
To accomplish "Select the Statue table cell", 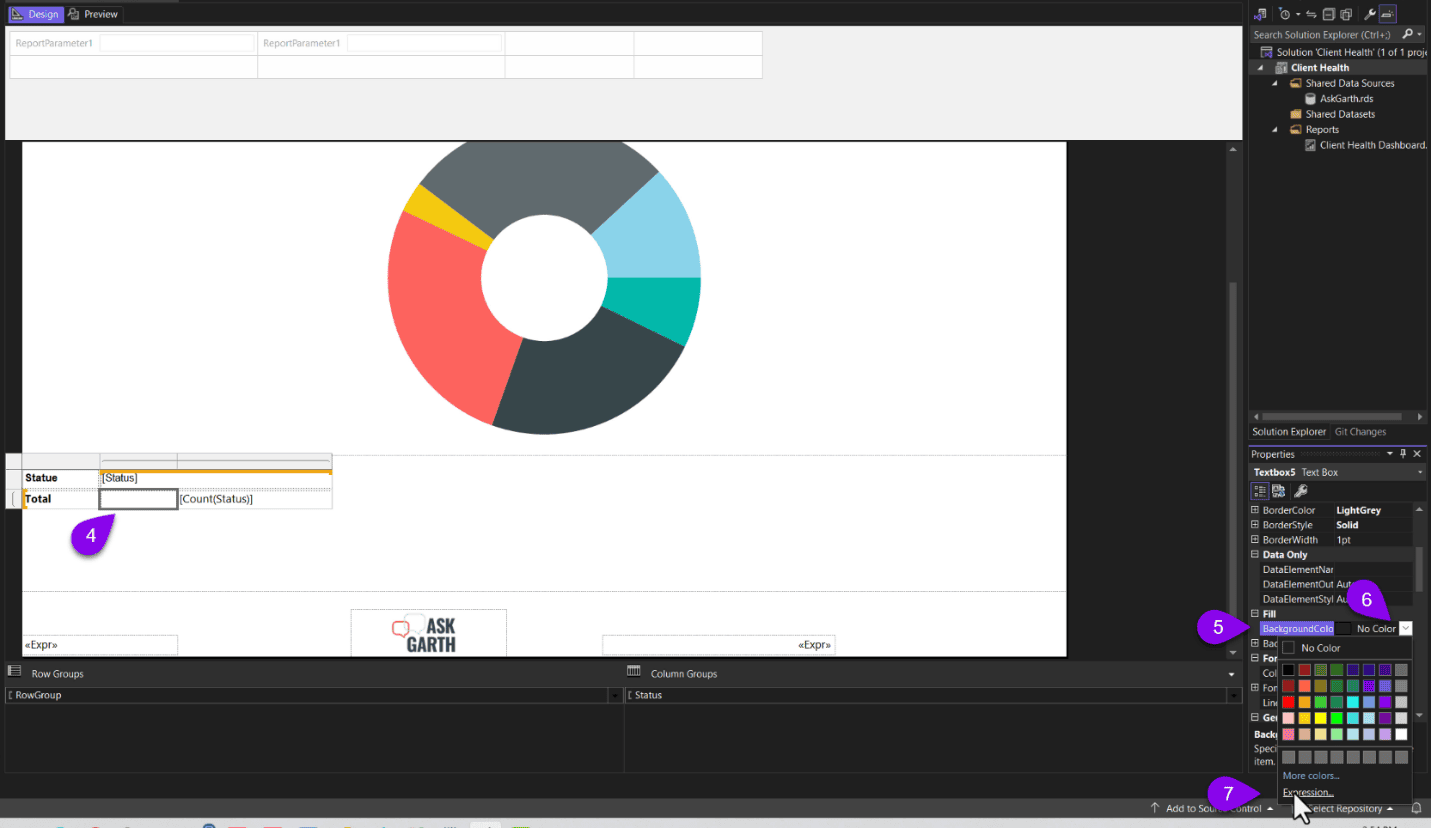I will [61, 478].
